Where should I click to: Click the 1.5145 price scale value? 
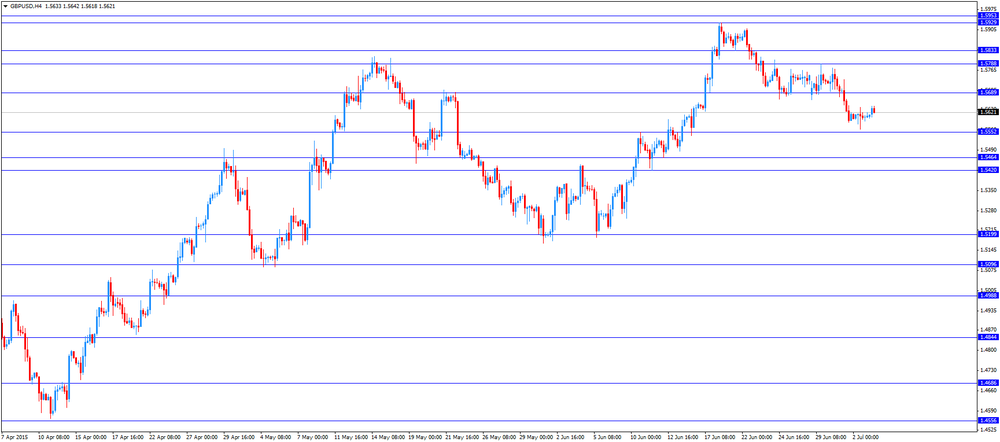(989, 250)
